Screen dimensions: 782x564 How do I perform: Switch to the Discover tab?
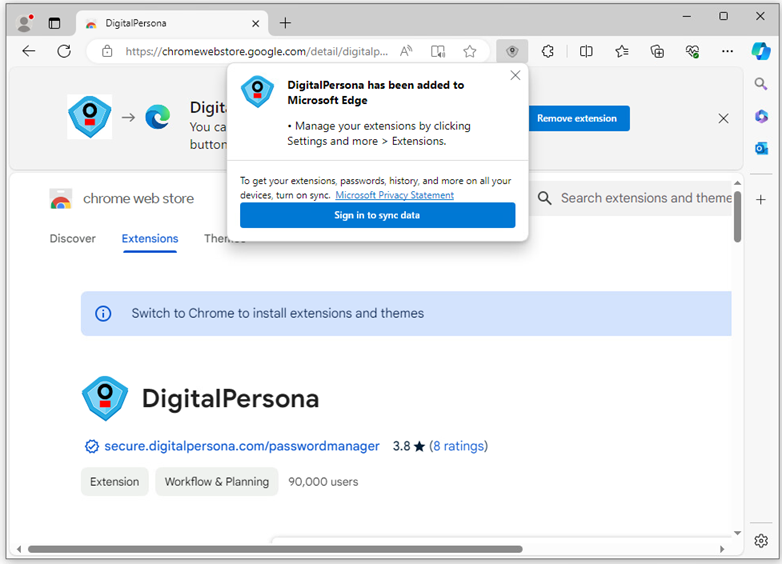72,238
